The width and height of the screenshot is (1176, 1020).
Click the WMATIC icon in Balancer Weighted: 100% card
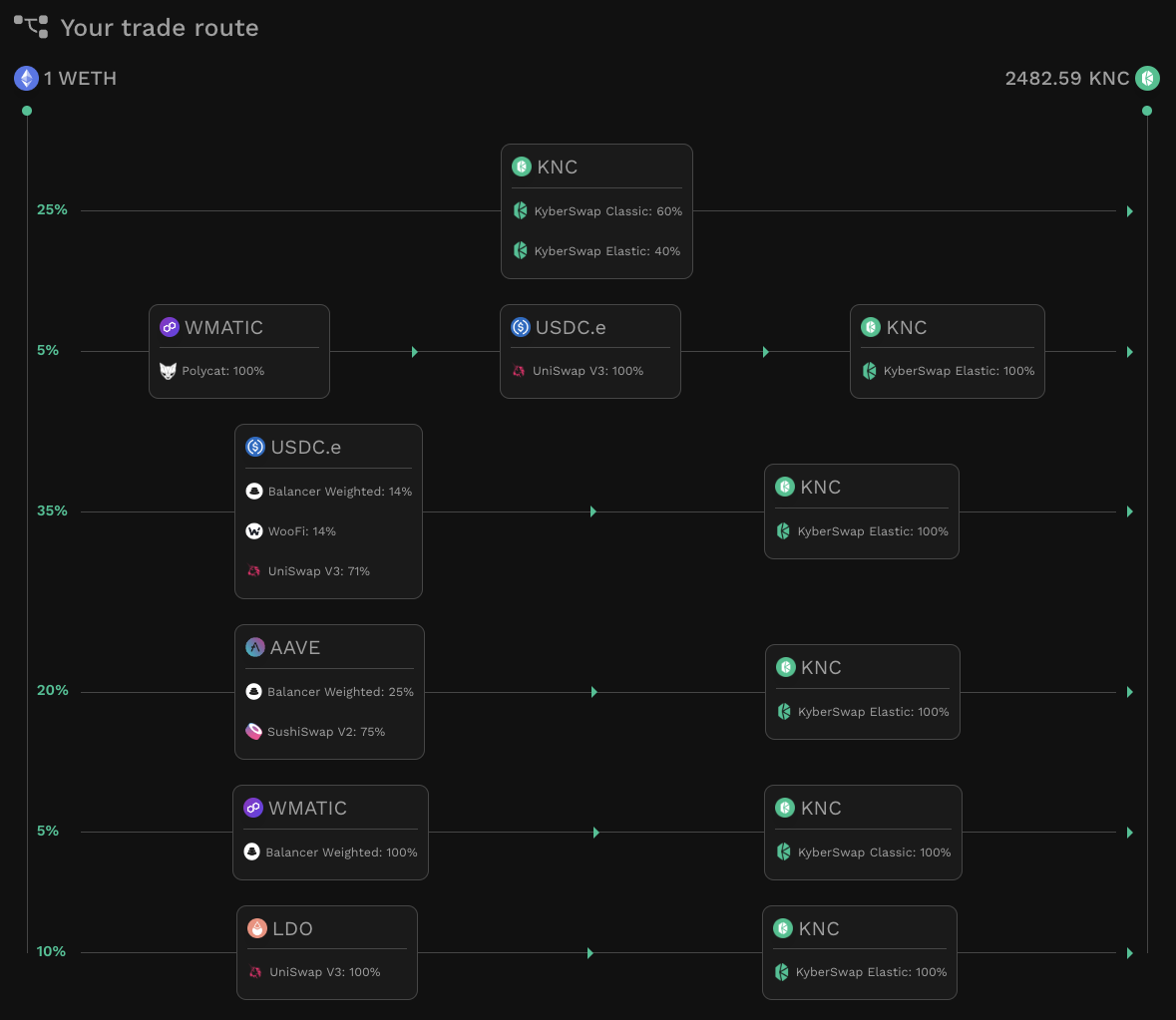pos(253,808)
